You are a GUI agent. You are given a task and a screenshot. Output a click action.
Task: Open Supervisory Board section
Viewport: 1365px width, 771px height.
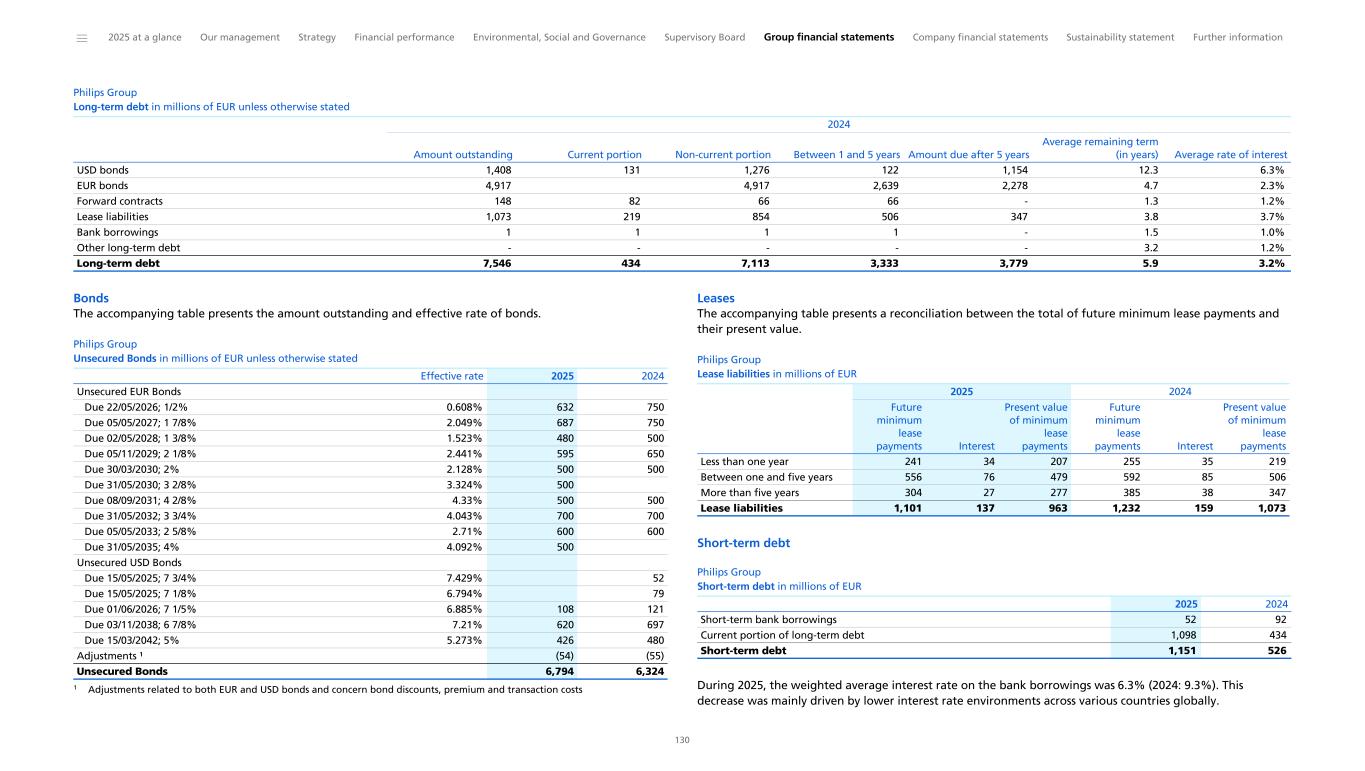704,37
